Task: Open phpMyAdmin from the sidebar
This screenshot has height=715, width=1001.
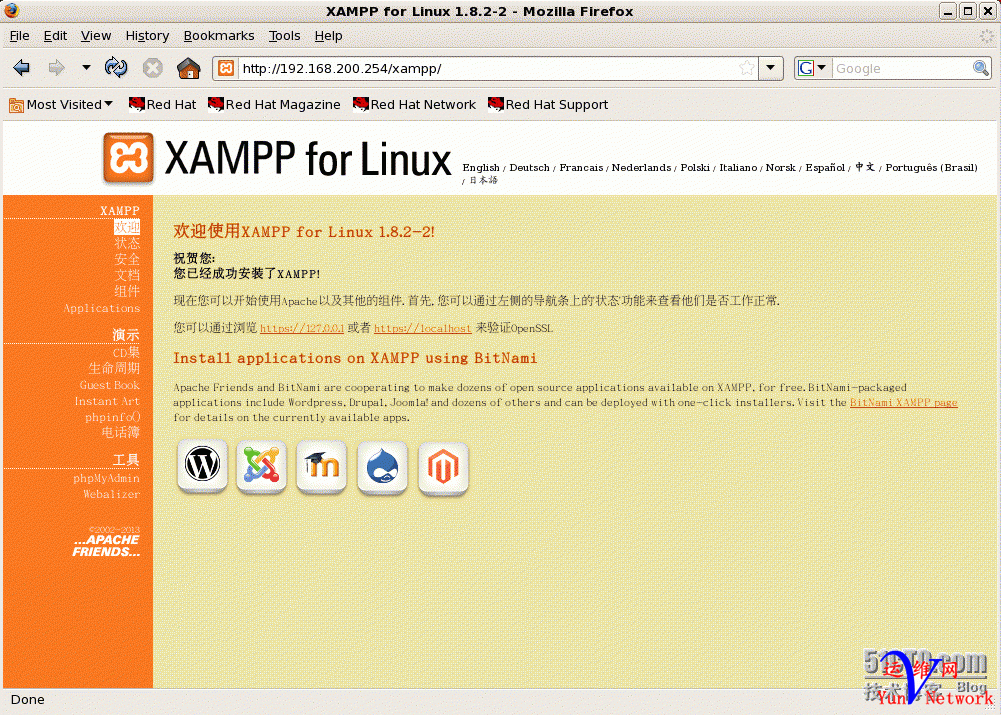Action: 106,478
